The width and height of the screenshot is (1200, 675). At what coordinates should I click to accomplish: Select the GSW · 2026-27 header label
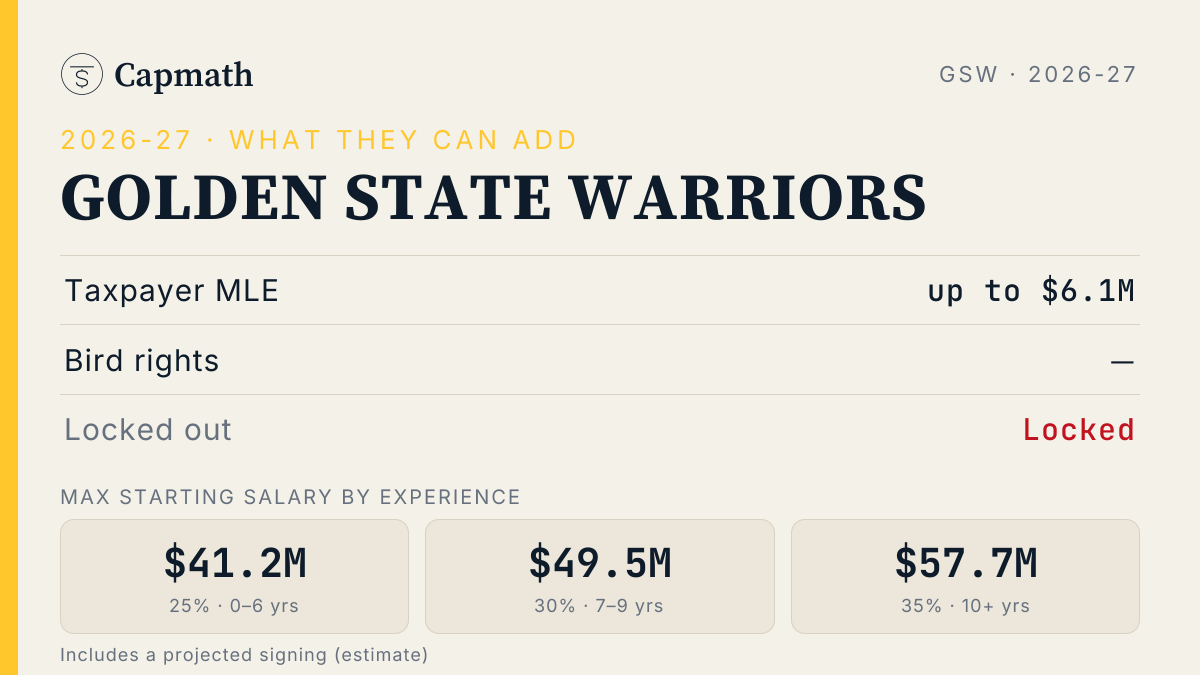1038,74
